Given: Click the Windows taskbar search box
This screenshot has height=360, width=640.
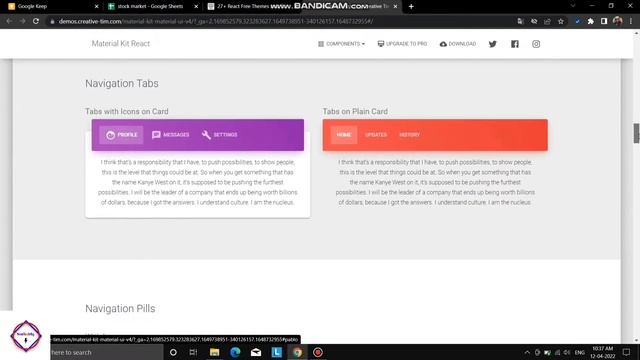Looking at the screenshot, I should click(106, 352).
